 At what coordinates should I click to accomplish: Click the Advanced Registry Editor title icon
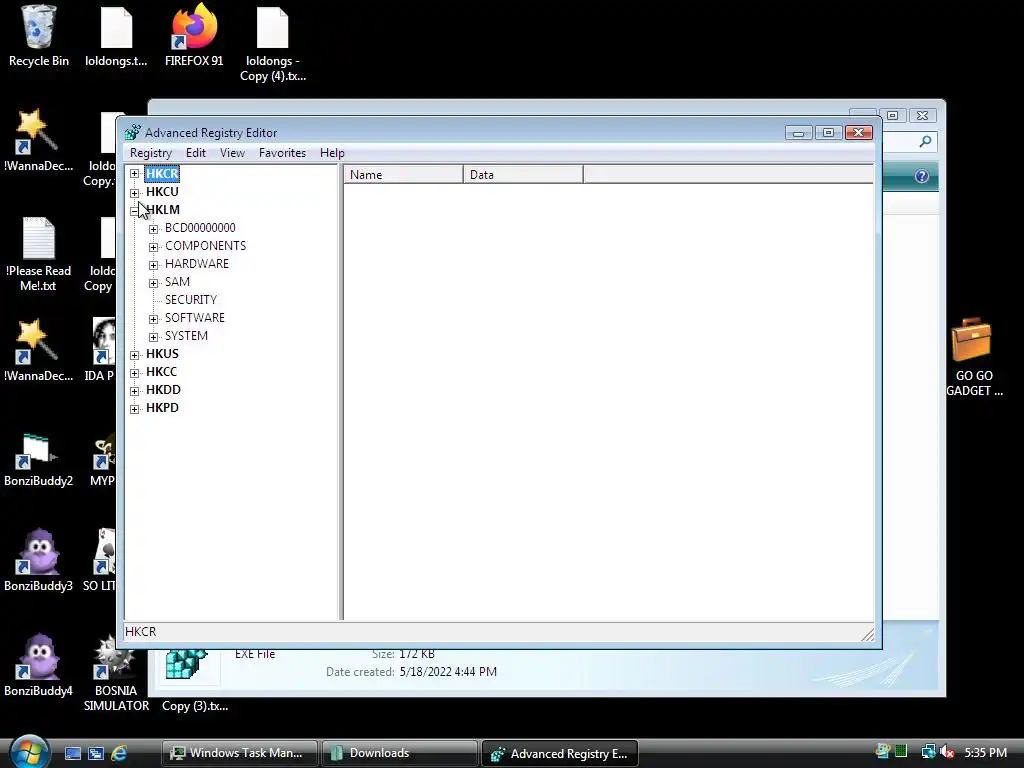tap(133, 133)
